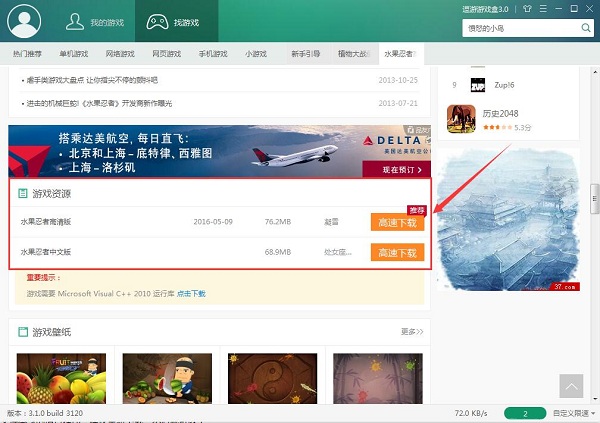Image resolution: width=600 pixels, height=423 pixels.
Task: Download 水果忍者高清版 with 高速下载
Action: (397, 223)
